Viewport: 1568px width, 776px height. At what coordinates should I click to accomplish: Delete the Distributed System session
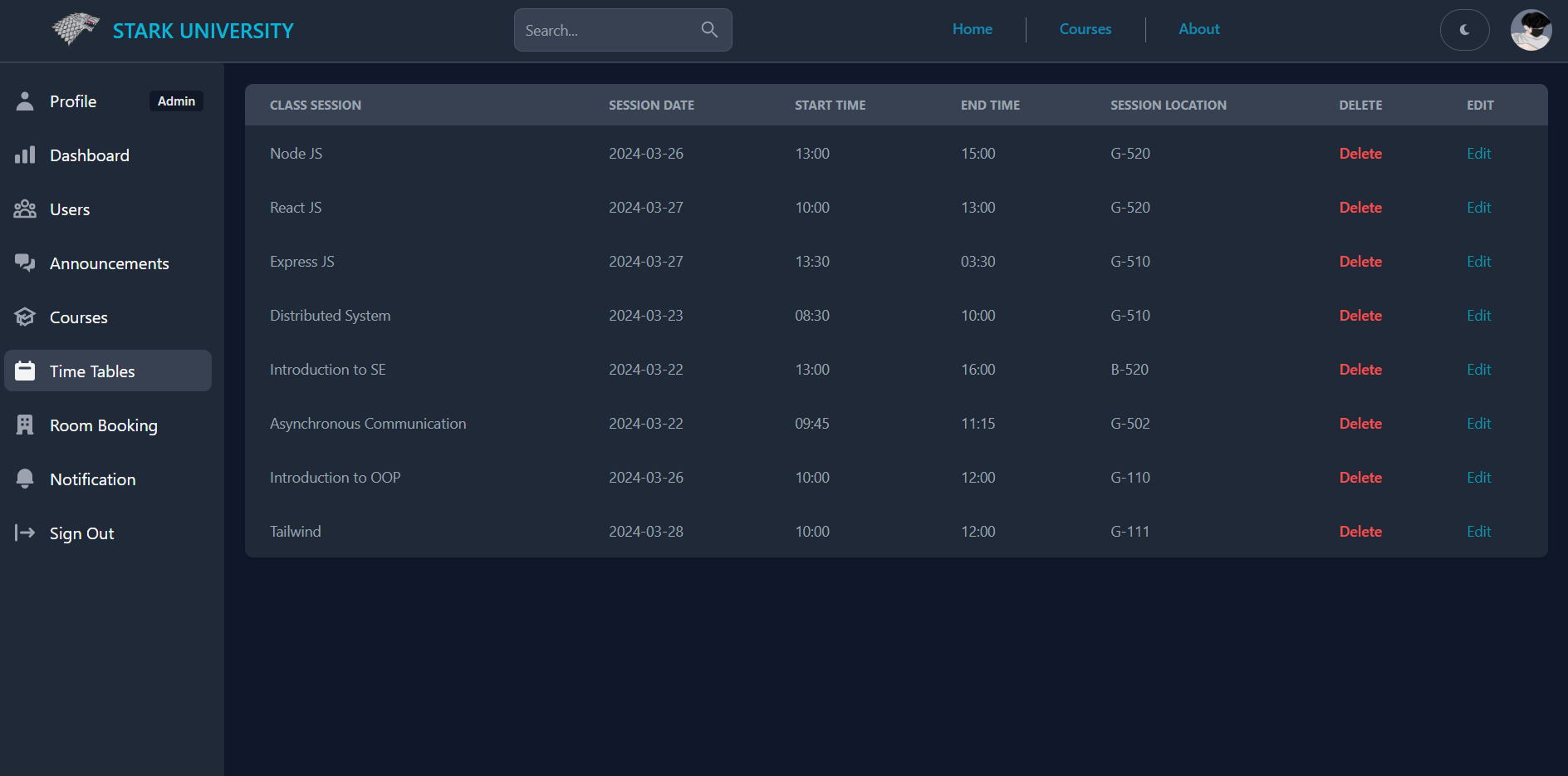(1360, 316)
